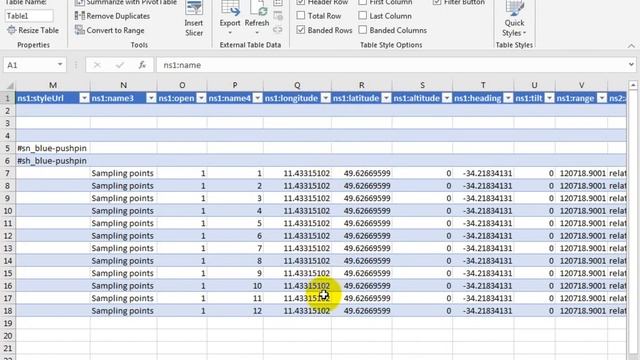Select column T header

coord(483,85)
